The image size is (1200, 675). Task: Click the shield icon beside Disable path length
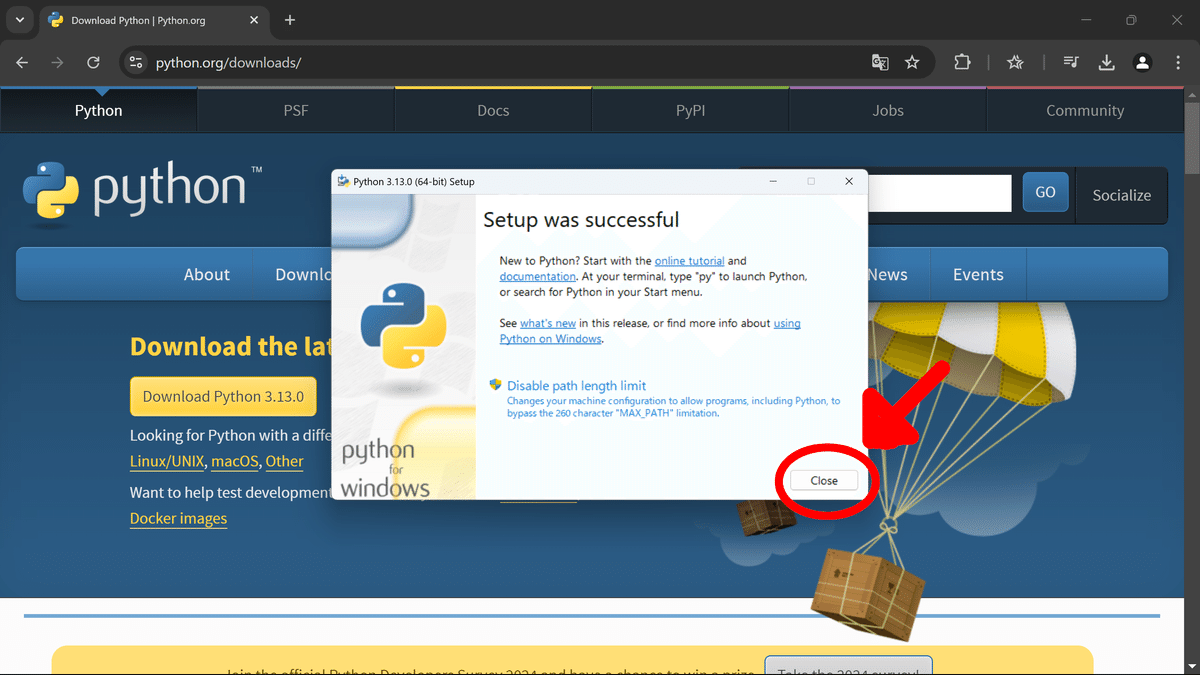click(495, 385)
